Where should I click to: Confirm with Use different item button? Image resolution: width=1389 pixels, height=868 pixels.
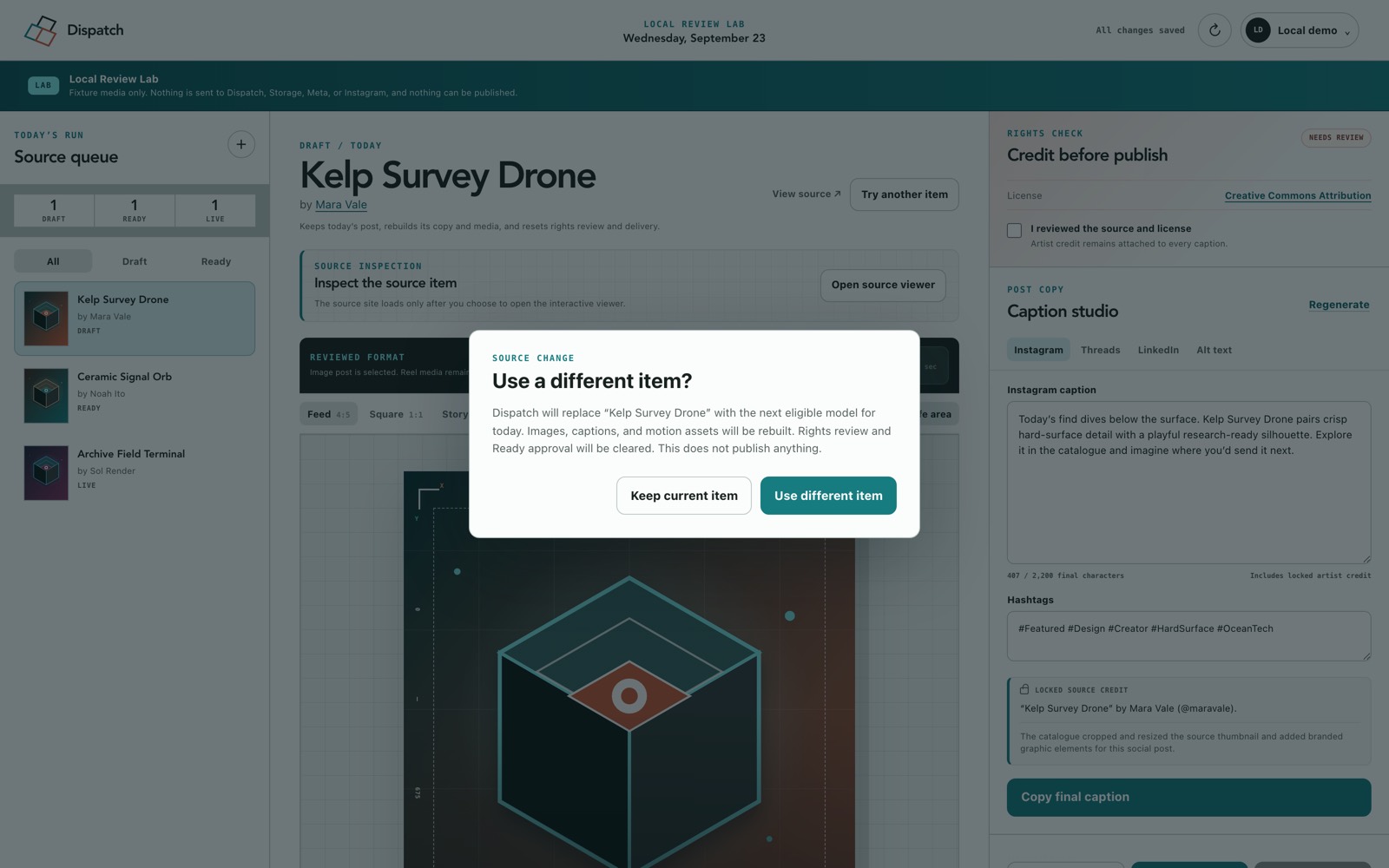pos(828,496)
